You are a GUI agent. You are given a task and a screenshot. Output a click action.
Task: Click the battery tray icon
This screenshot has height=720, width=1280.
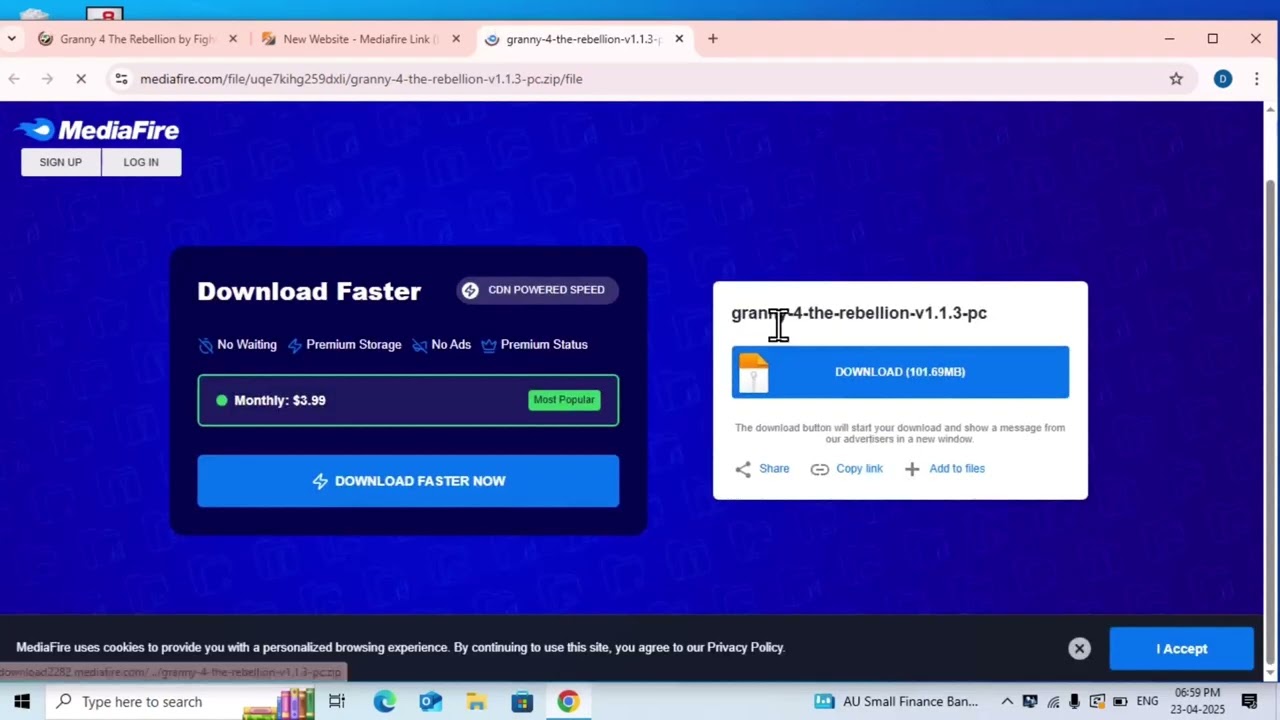pos(1120,701)
